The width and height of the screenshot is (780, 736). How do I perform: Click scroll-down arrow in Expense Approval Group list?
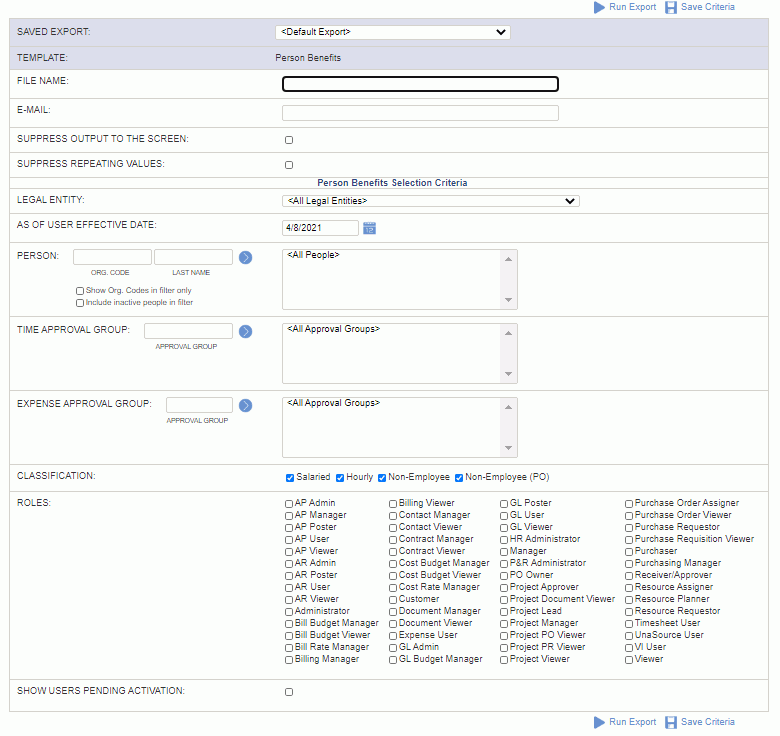[x=508, y=448]
